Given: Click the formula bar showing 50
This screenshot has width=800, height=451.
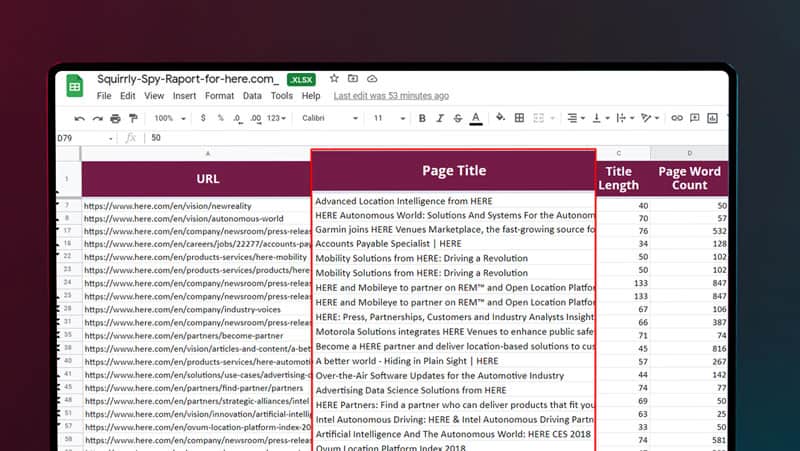Looking at the screenshot, I should (439, 138).
